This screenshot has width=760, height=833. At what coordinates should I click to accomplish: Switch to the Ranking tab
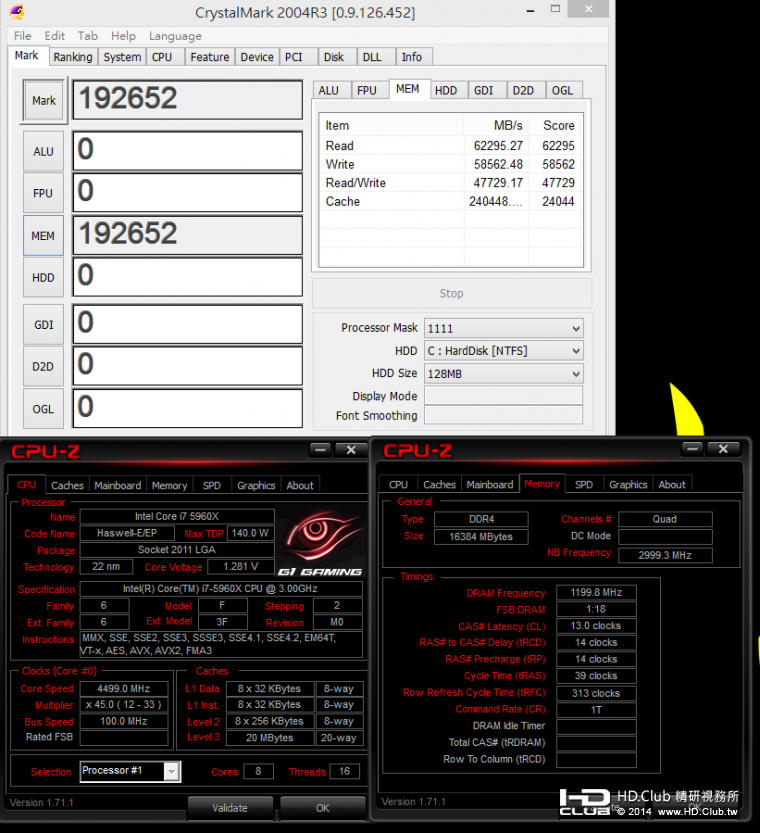pyautogui.click(x=73, y=57)
